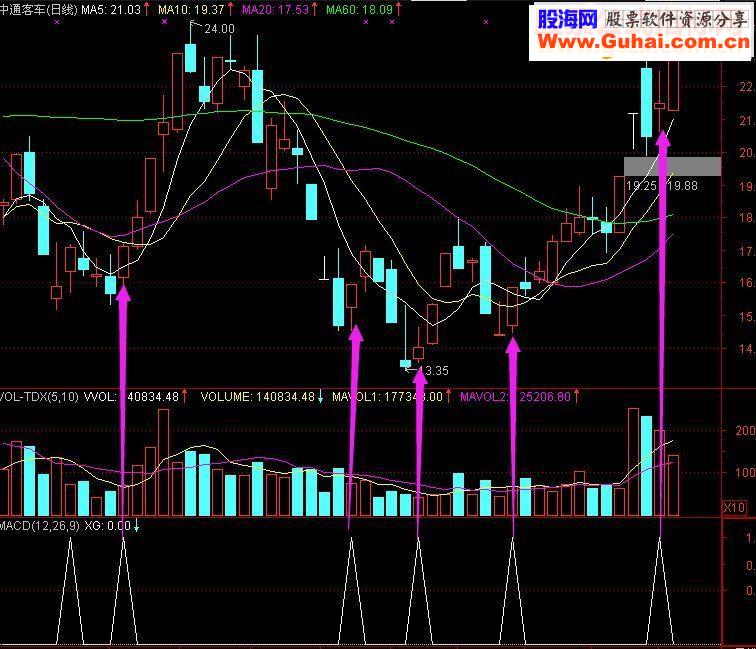Select the small cyan candle at 13.35 low
The height and width of the screenshot is (649, 756).
(x=405, y=363)
